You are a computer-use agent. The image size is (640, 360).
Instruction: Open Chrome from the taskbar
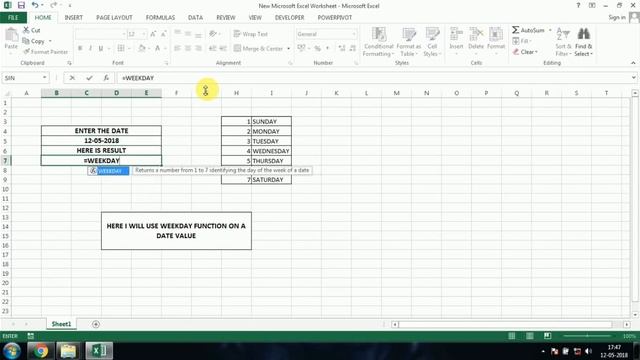[x=40, y=351]
